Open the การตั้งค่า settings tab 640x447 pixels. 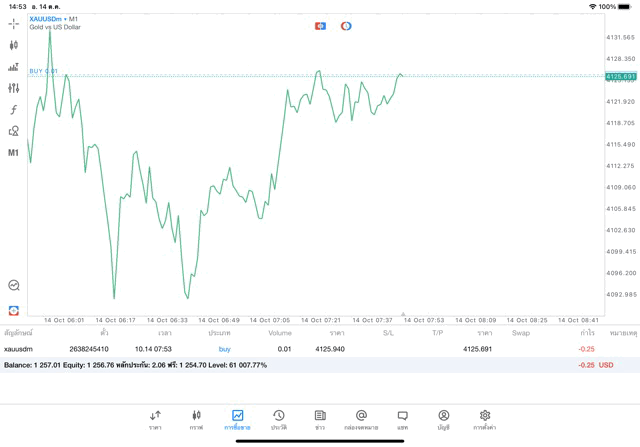485,420
